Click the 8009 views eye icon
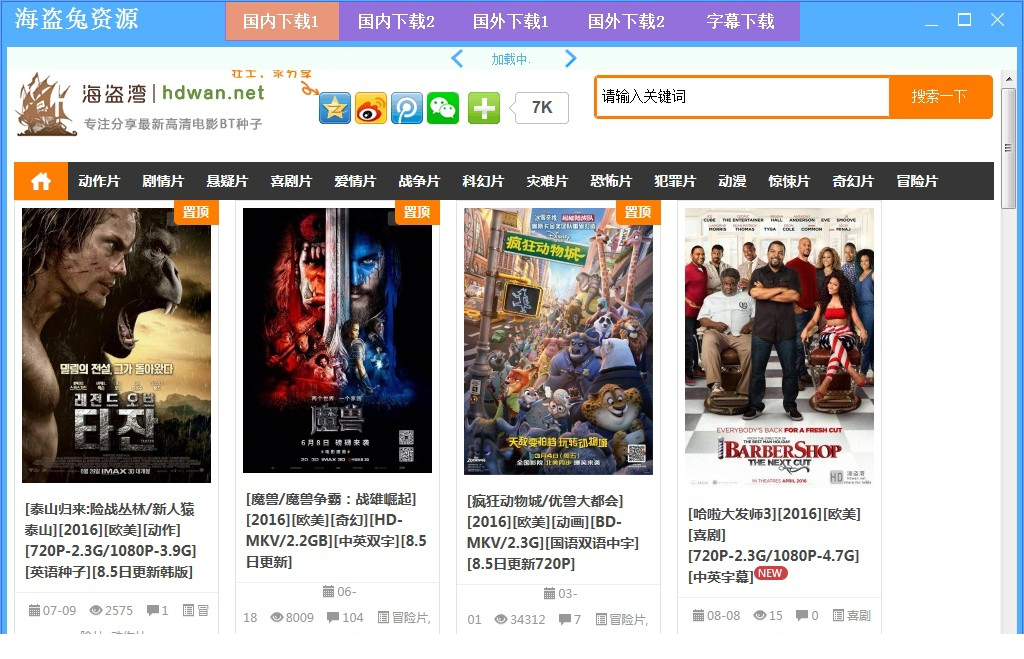 tap(277, 617)
